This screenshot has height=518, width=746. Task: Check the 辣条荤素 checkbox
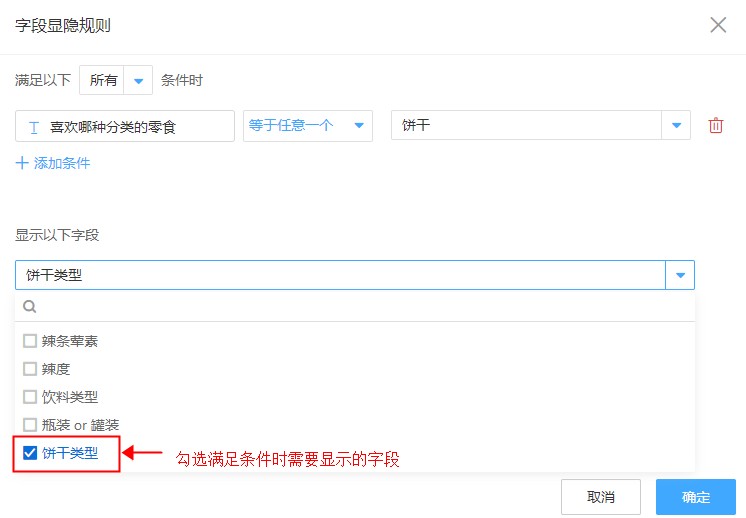(30, 341)
